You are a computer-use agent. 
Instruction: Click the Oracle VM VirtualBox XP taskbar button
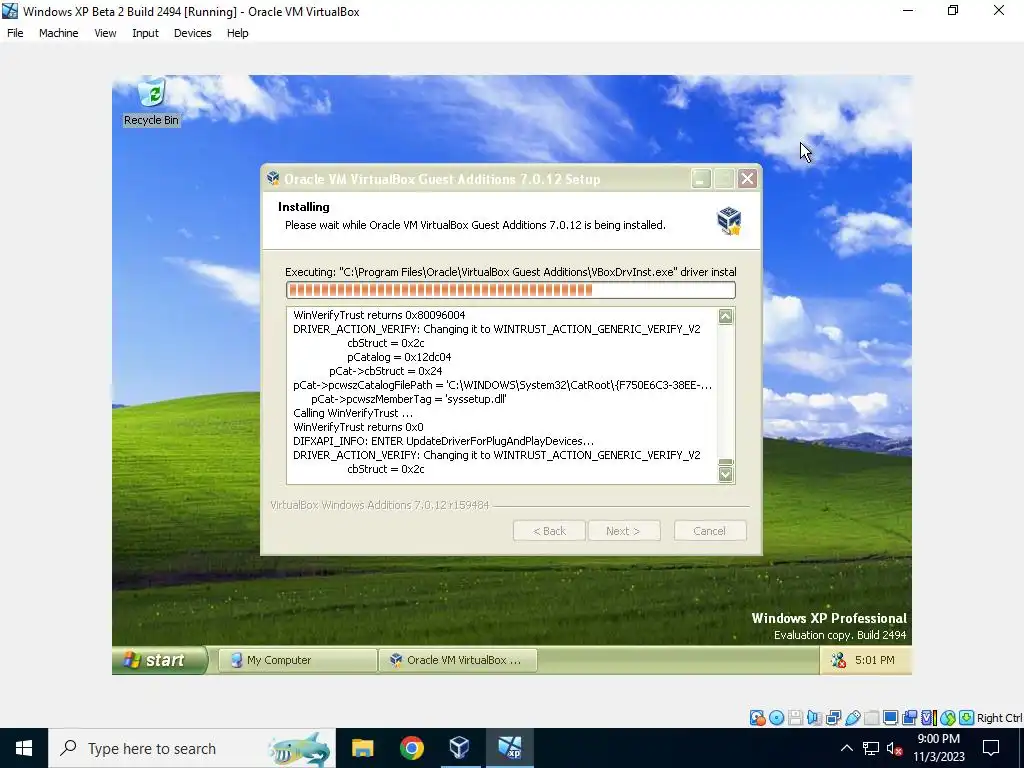tap(458, 660)
